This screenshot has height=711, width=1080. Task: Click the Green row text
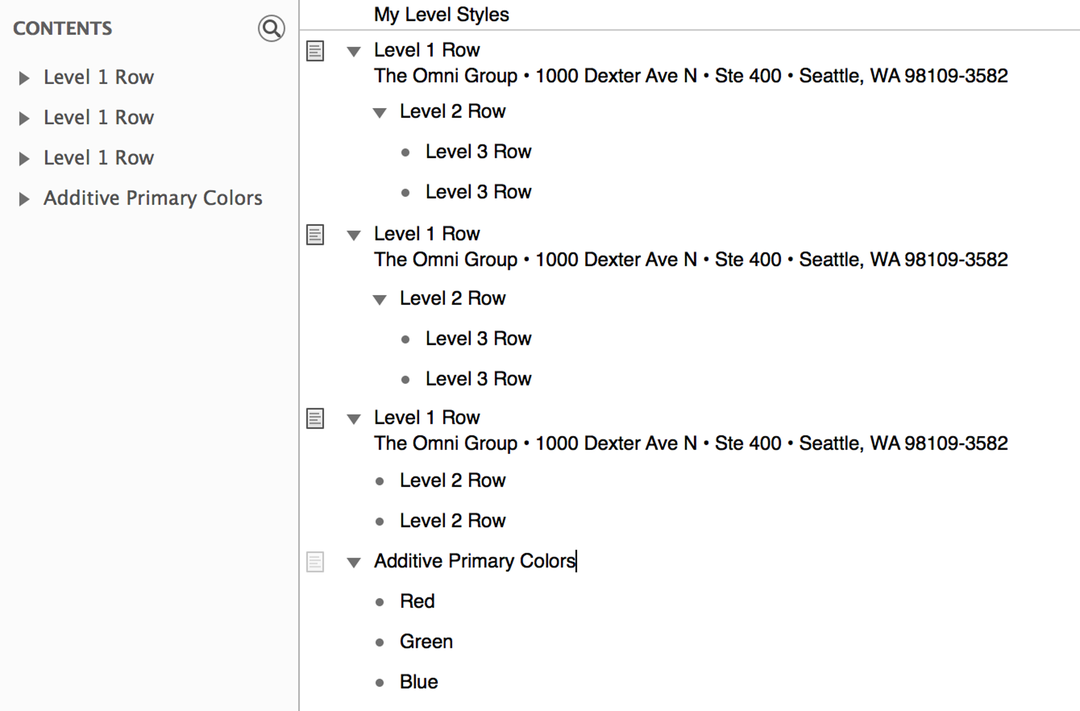click(x=426, y=641)
